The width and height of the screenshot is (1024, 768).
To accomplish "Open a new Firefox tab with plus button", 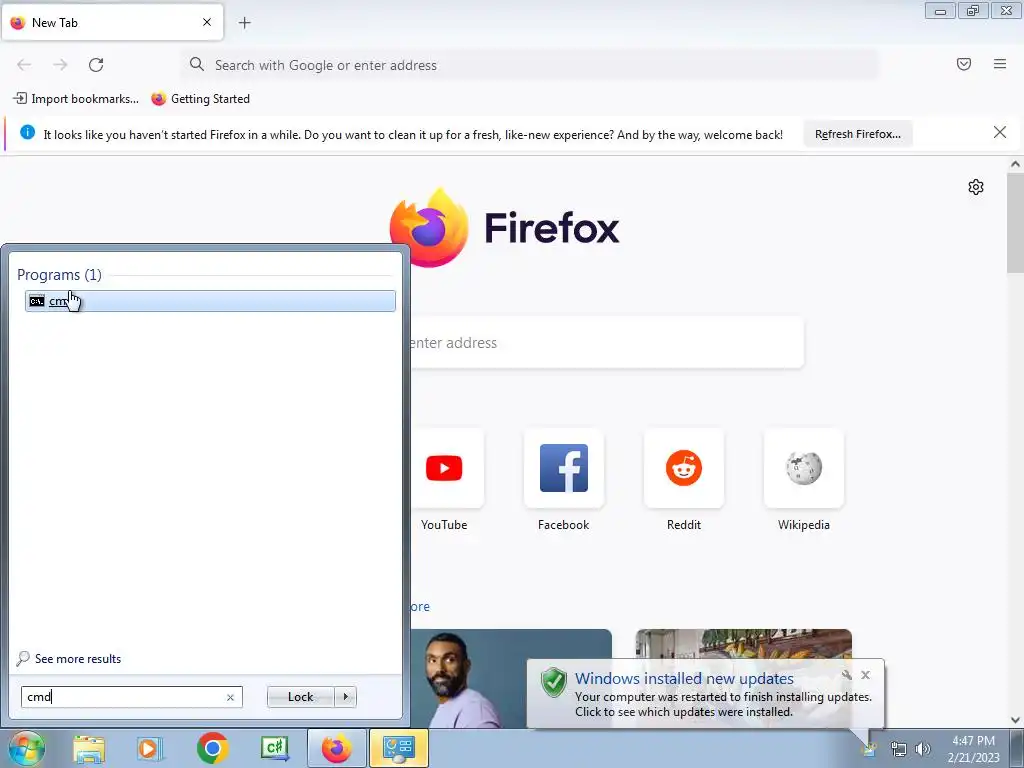I will [x=244, y=23].
